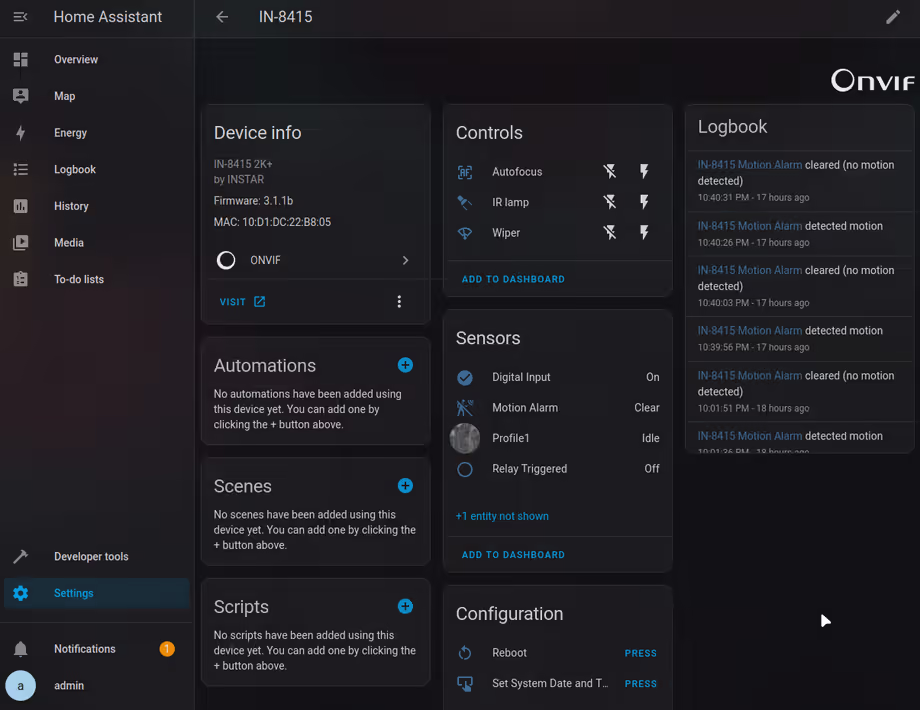920x710 pixels.
Task: Open Developer tools
Action: (x=97, y=556)
